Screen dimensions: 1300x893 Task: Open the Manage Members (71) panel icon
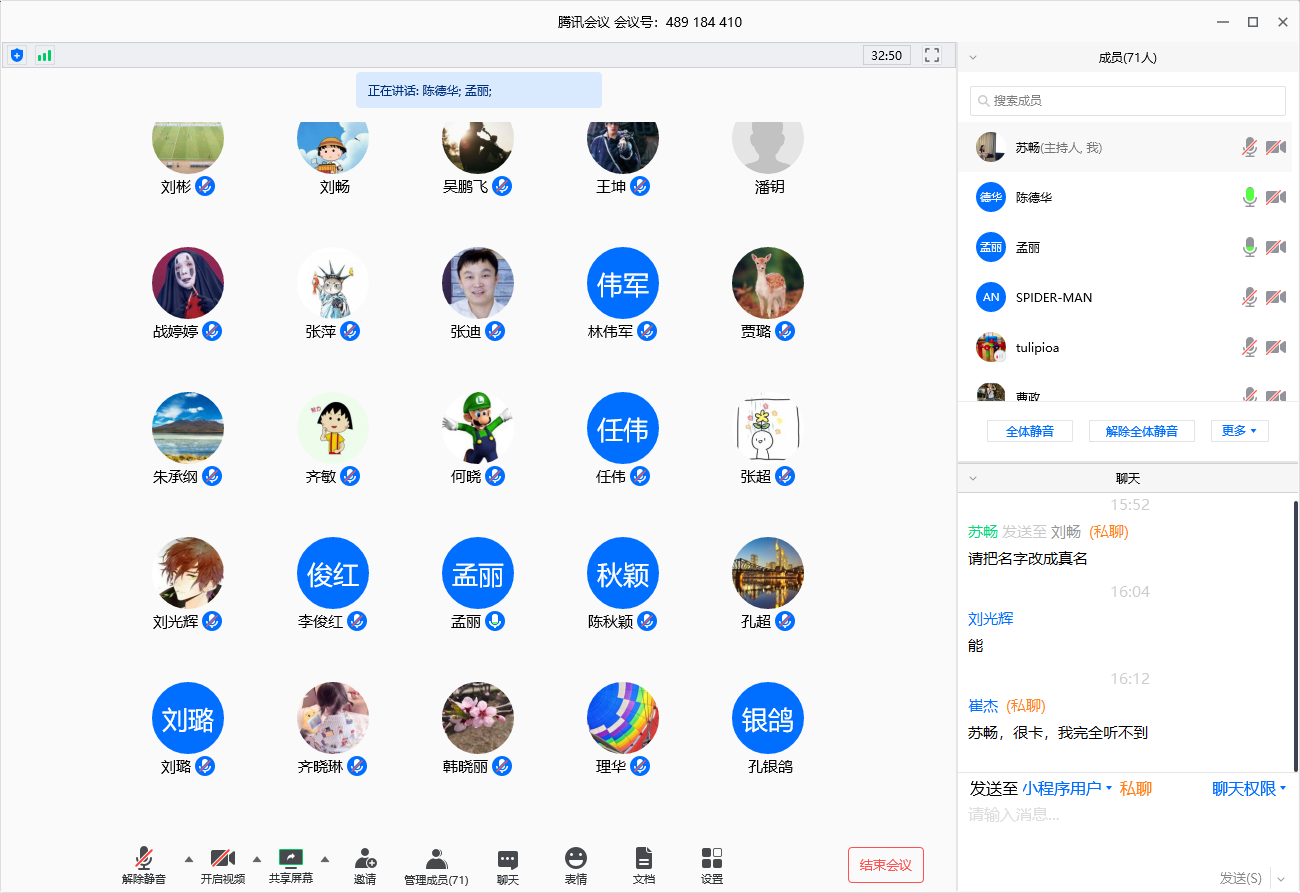pyautogui.click(x=436, y=860)
